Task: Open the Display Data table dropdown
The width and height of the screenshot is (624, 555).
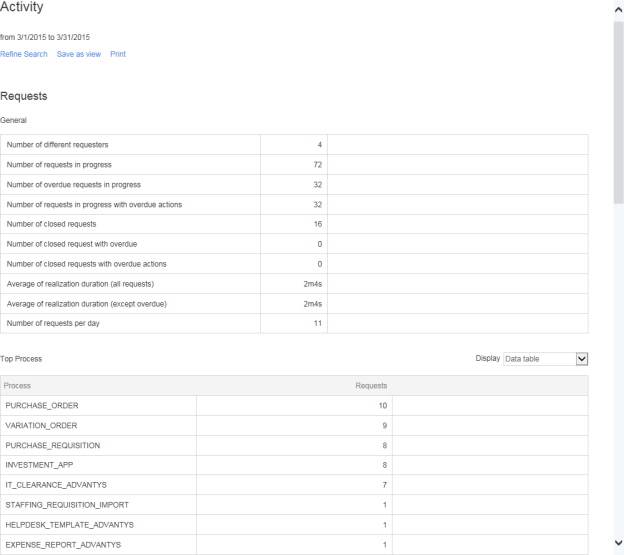Action: coord(545,359)
